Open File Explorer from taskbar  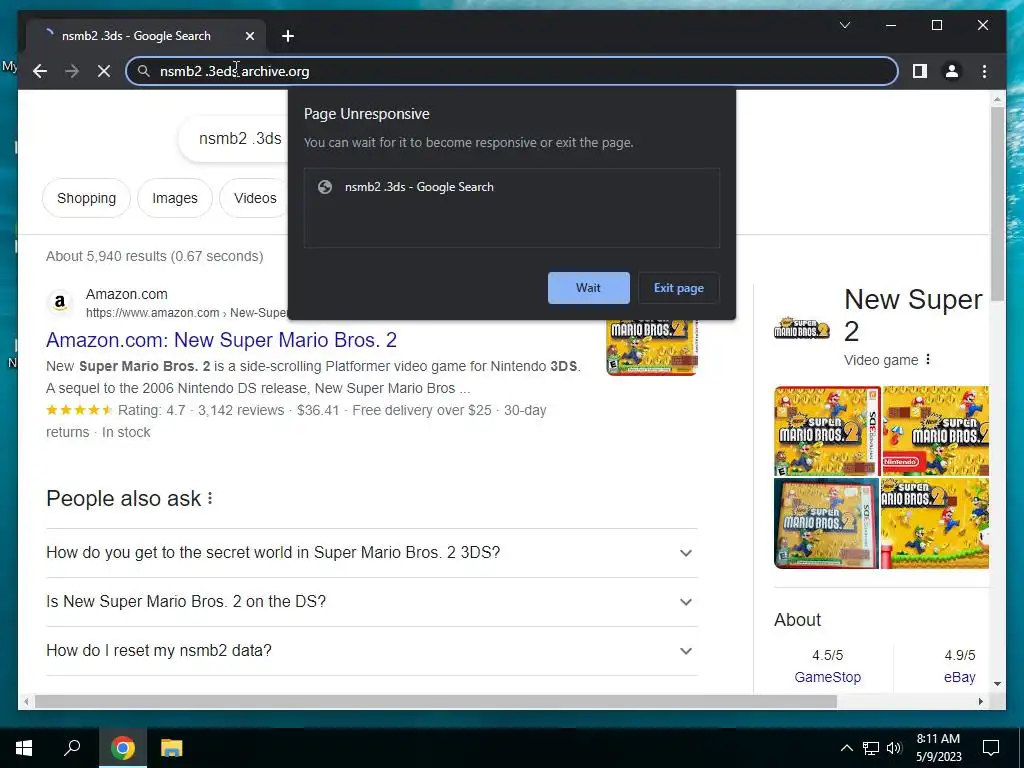pos(172,748)
